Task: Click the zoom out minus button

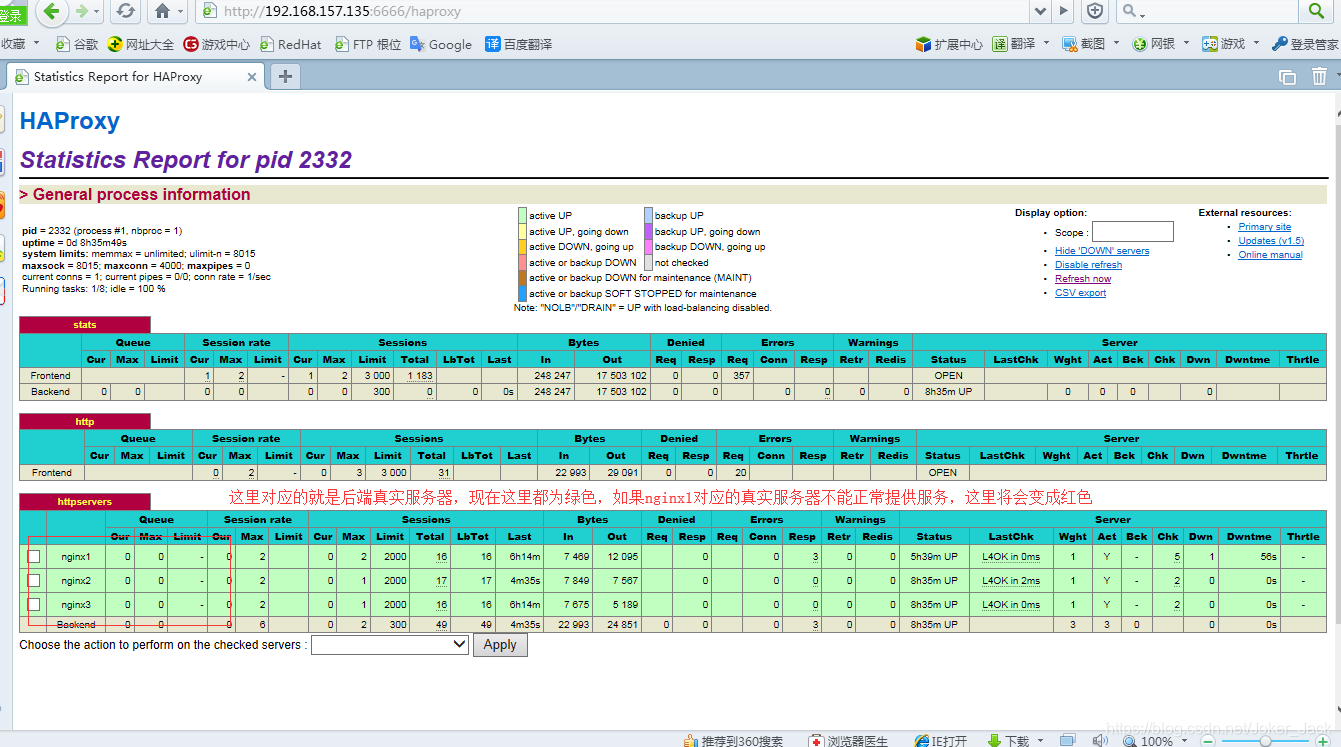Action: pyautogui.click(x=1208, y=741)
